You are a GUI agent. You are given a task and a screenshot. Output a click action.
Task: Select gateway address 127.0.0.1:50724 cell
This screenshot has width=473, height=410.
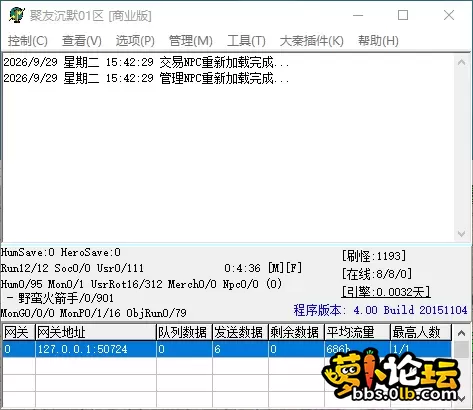[96, 349]
